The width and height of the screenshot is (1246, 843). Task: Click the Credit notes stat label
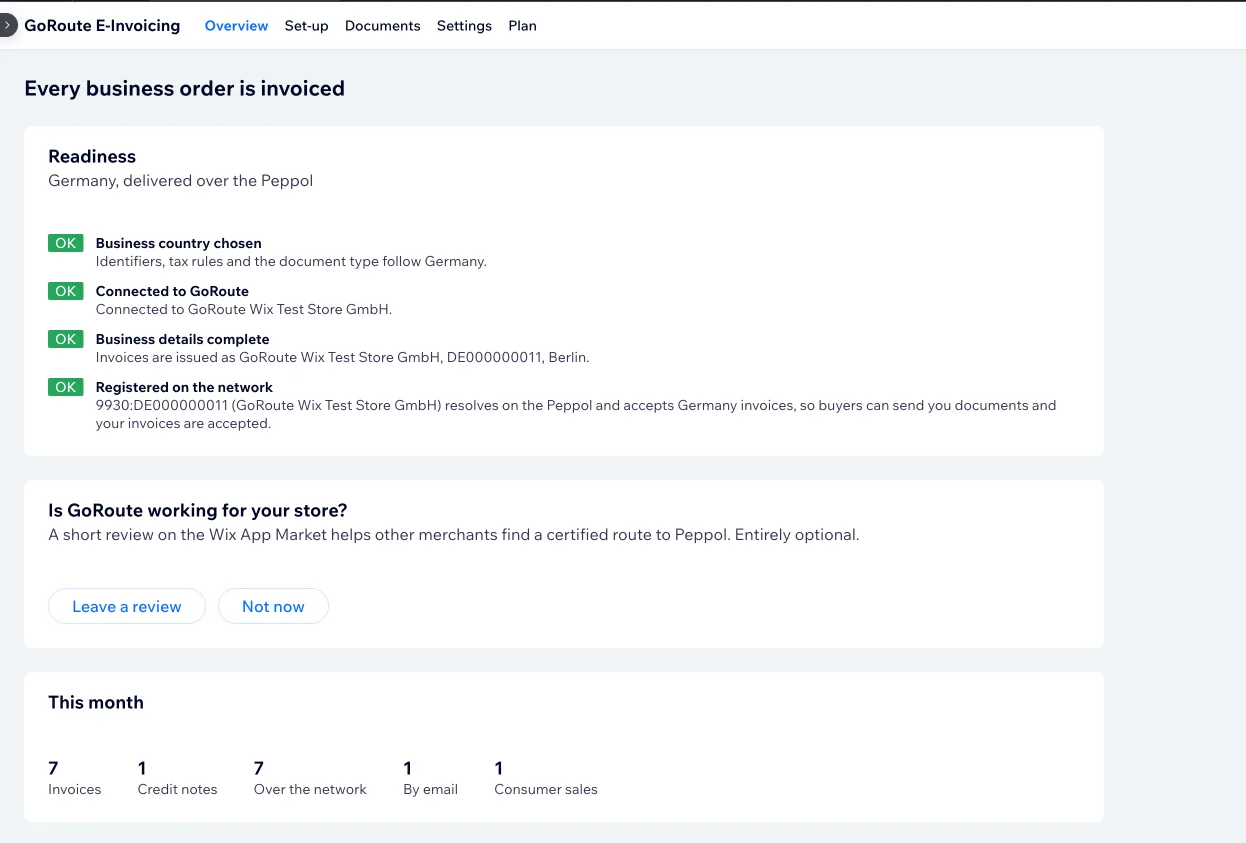[177, 789]
